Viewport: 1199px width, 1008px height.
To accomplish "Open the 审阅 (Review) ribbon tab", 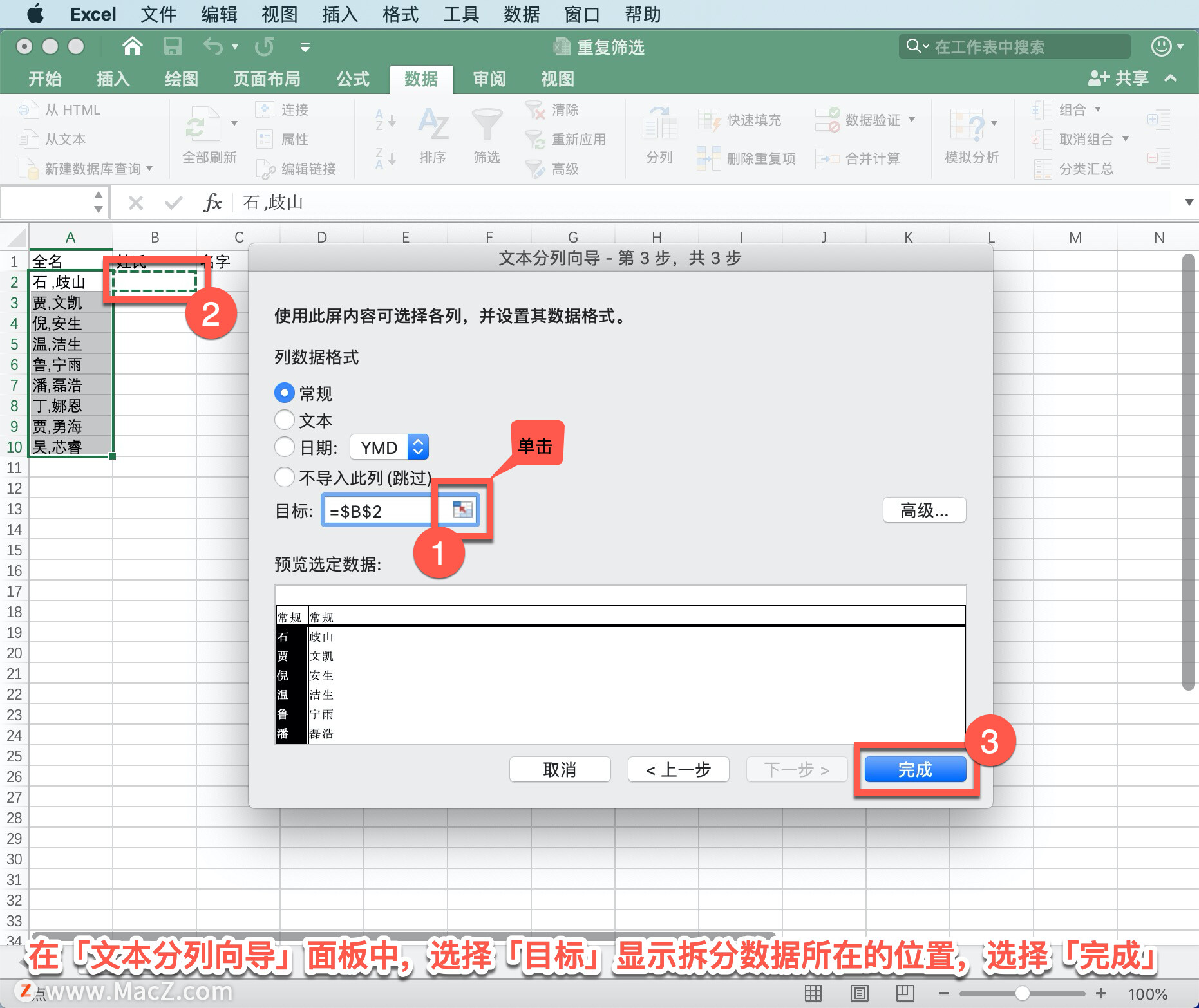I will point(489,79).
